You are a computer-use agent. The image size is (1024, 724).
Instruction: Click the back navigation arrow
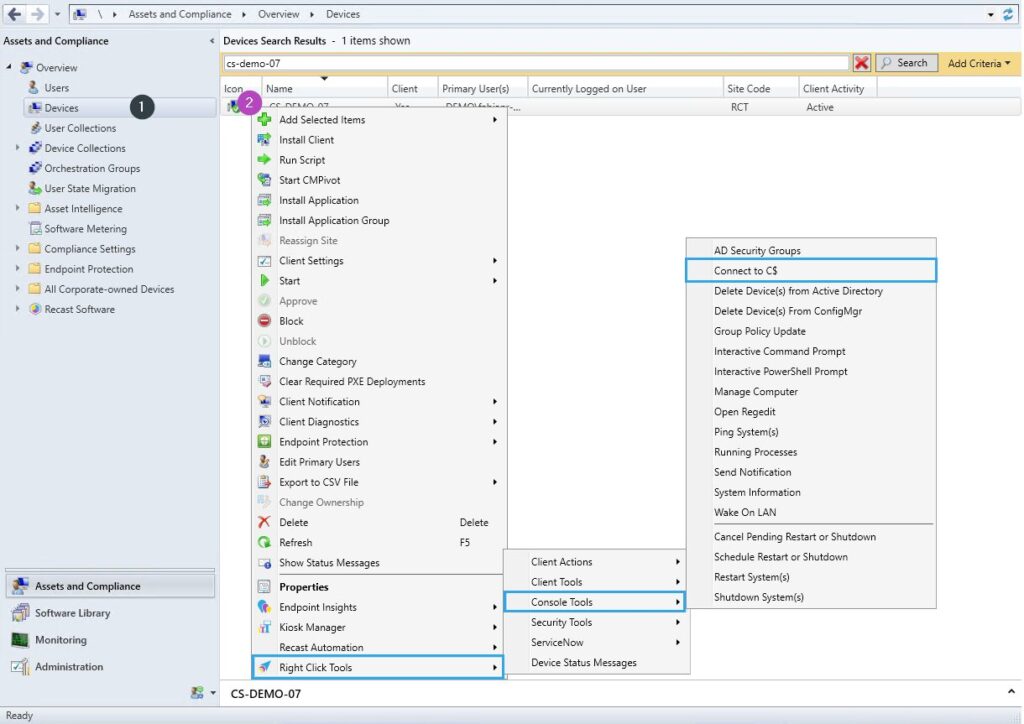[14, 14]
